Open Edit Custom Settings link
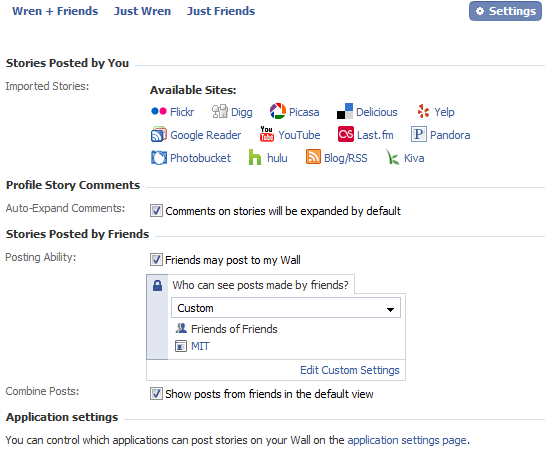The height and width of the screenshot is (456, 545). (x=350, y=370)
